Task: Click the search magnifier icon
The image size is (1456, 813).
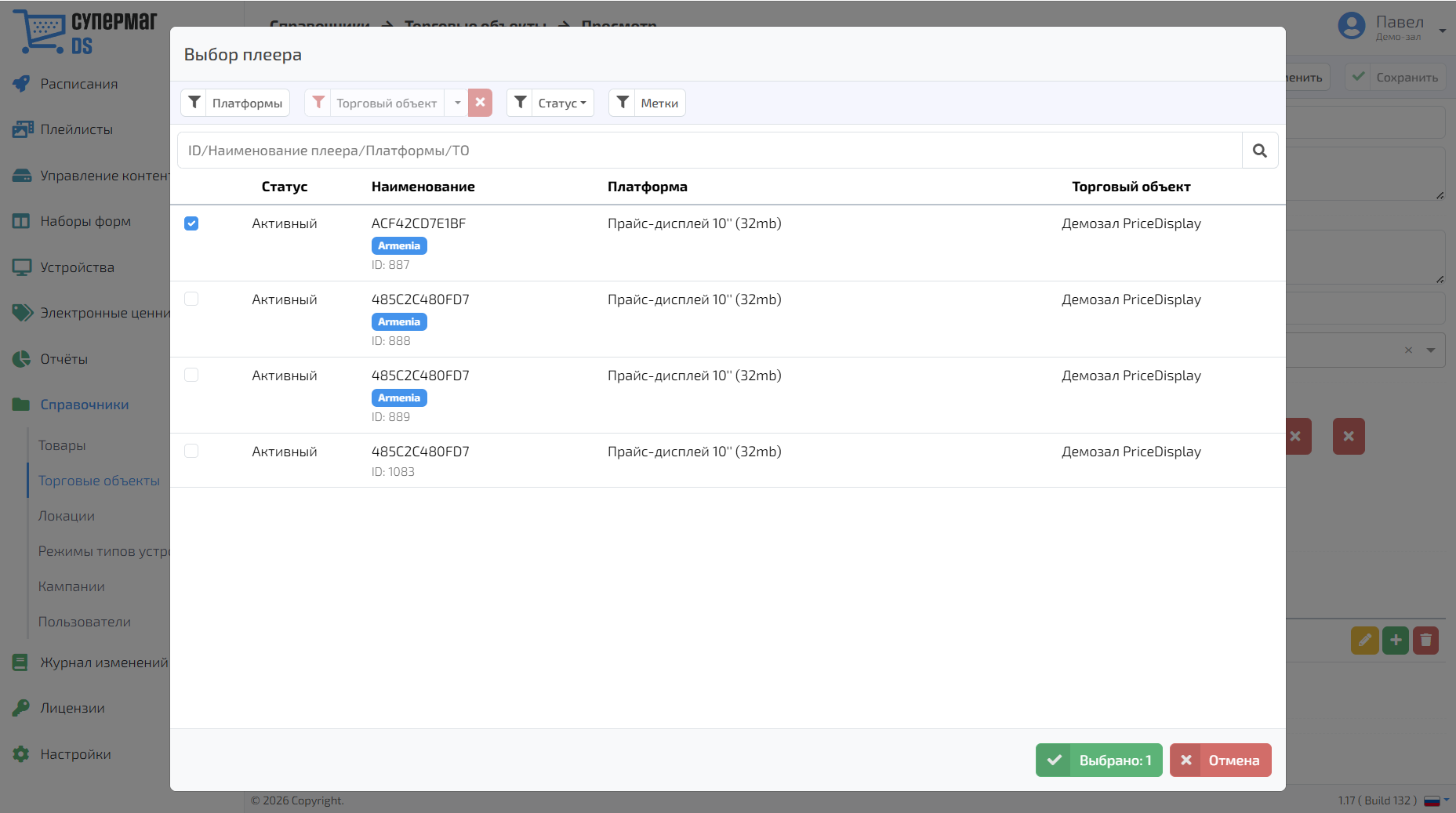Action: [x=1259, y=151]
